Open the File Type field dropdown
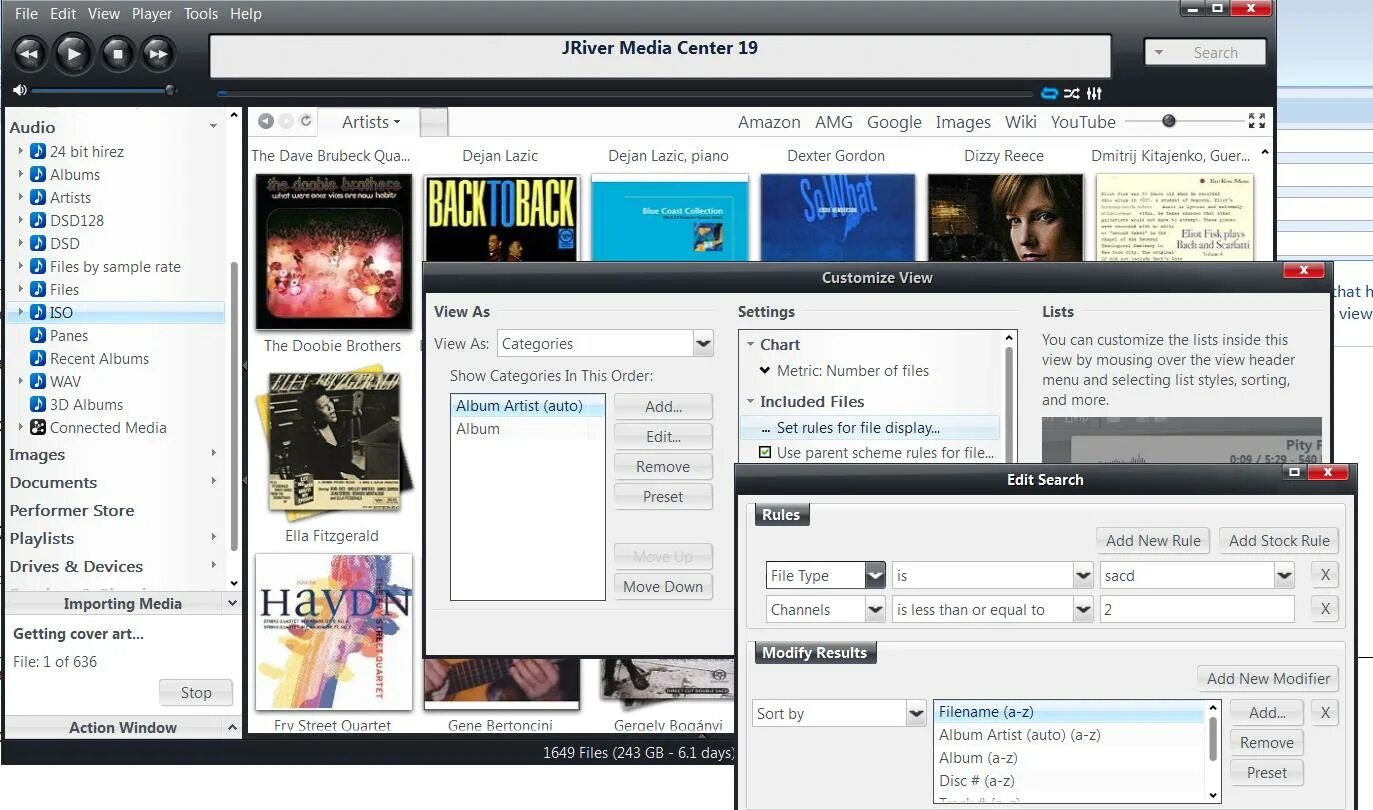1373x810 pixels. coord(875,575)
